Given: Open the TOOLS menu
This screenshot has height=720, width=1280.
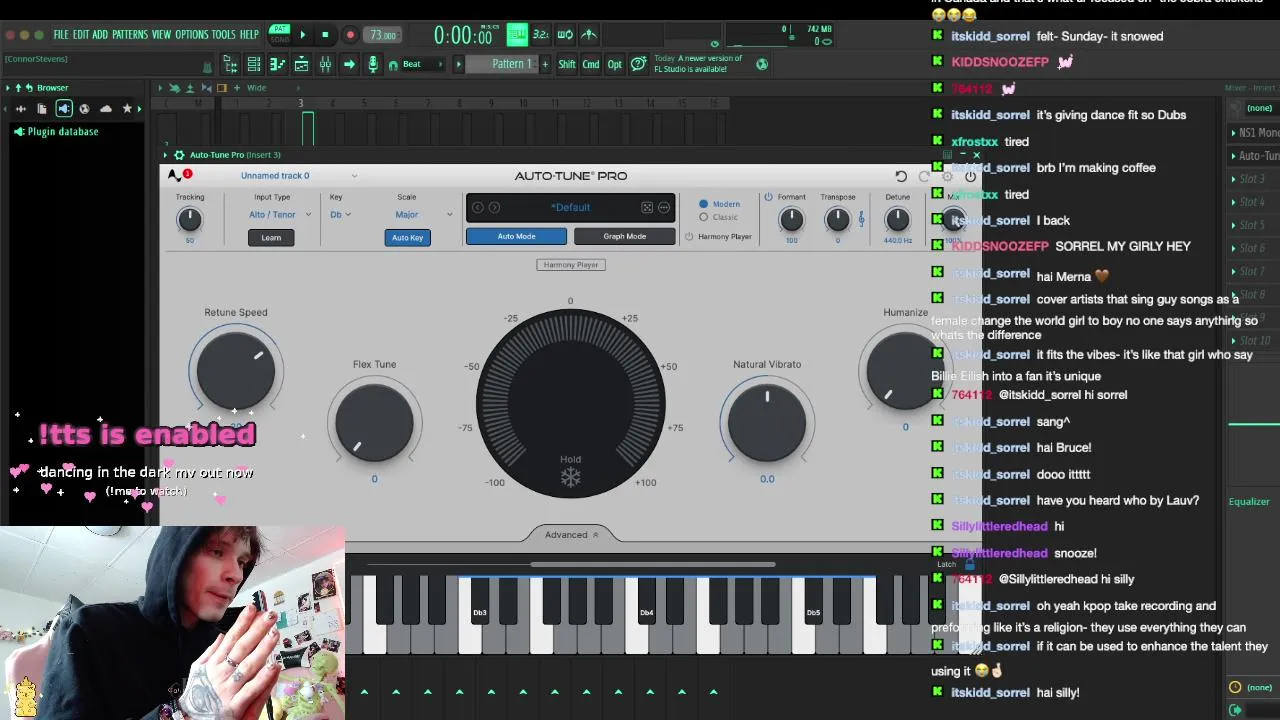Looking at the screenshot, I should tap(224, 34).
